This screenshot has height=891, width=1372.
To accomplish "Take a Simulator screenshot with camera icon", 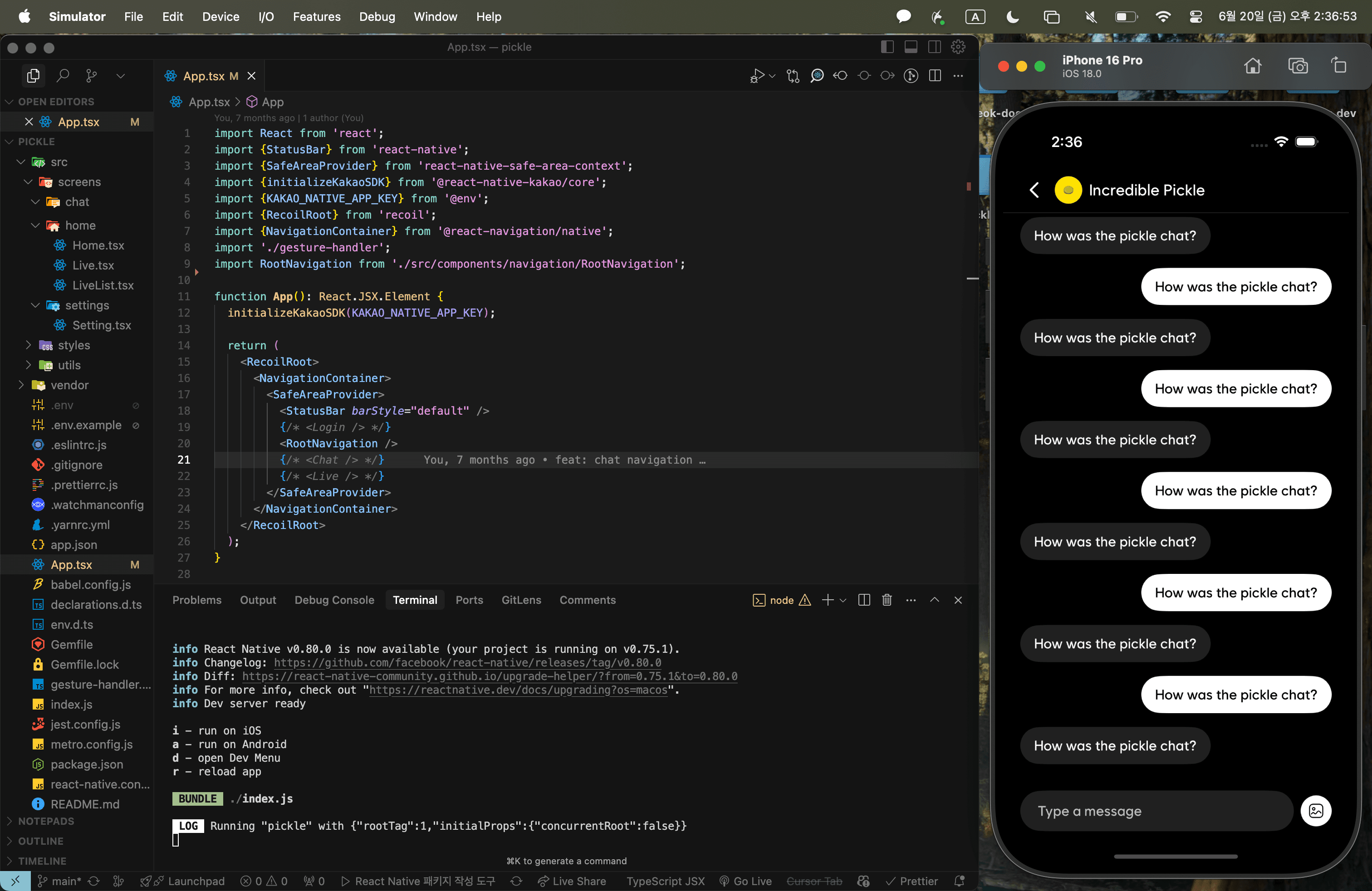I will (x=1298, y=66).
